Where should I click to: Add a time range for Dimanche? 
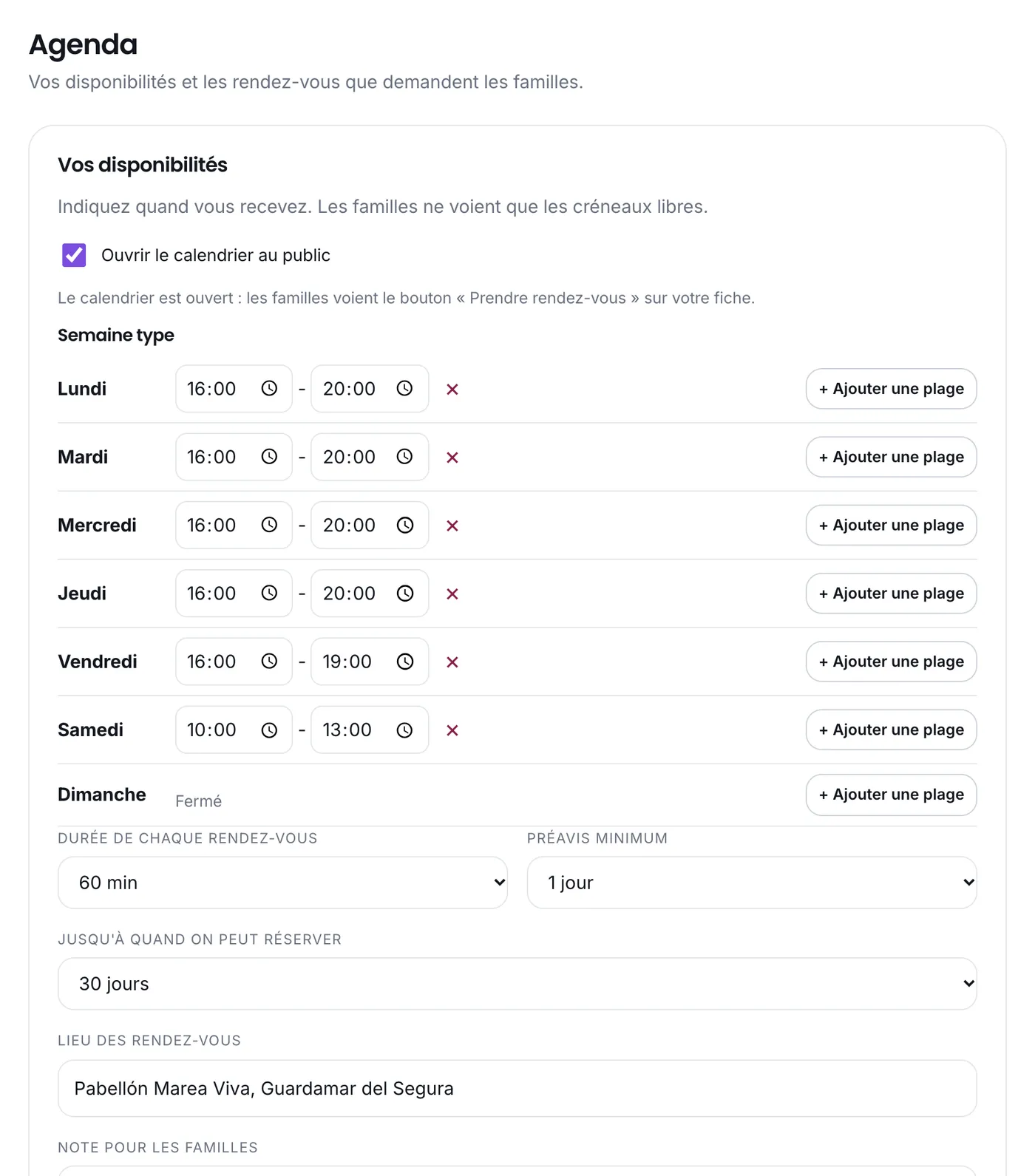pos(891,795)
